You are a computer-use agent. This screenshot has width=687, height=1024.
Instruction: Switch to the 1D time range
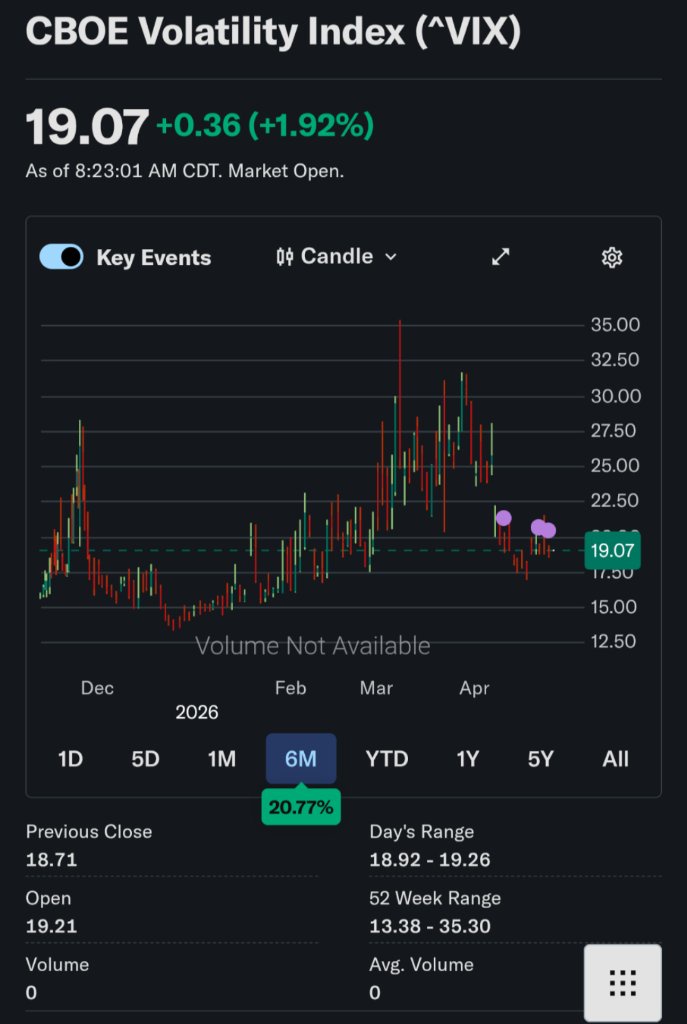click(70, 759)
